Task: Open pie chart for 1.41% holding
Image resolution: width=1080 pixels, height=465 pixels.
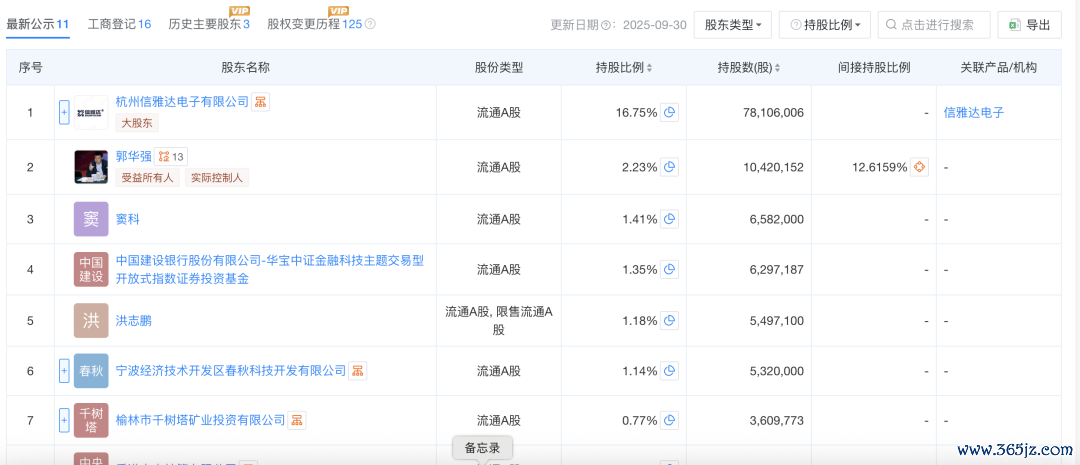Action: point(669,219)
